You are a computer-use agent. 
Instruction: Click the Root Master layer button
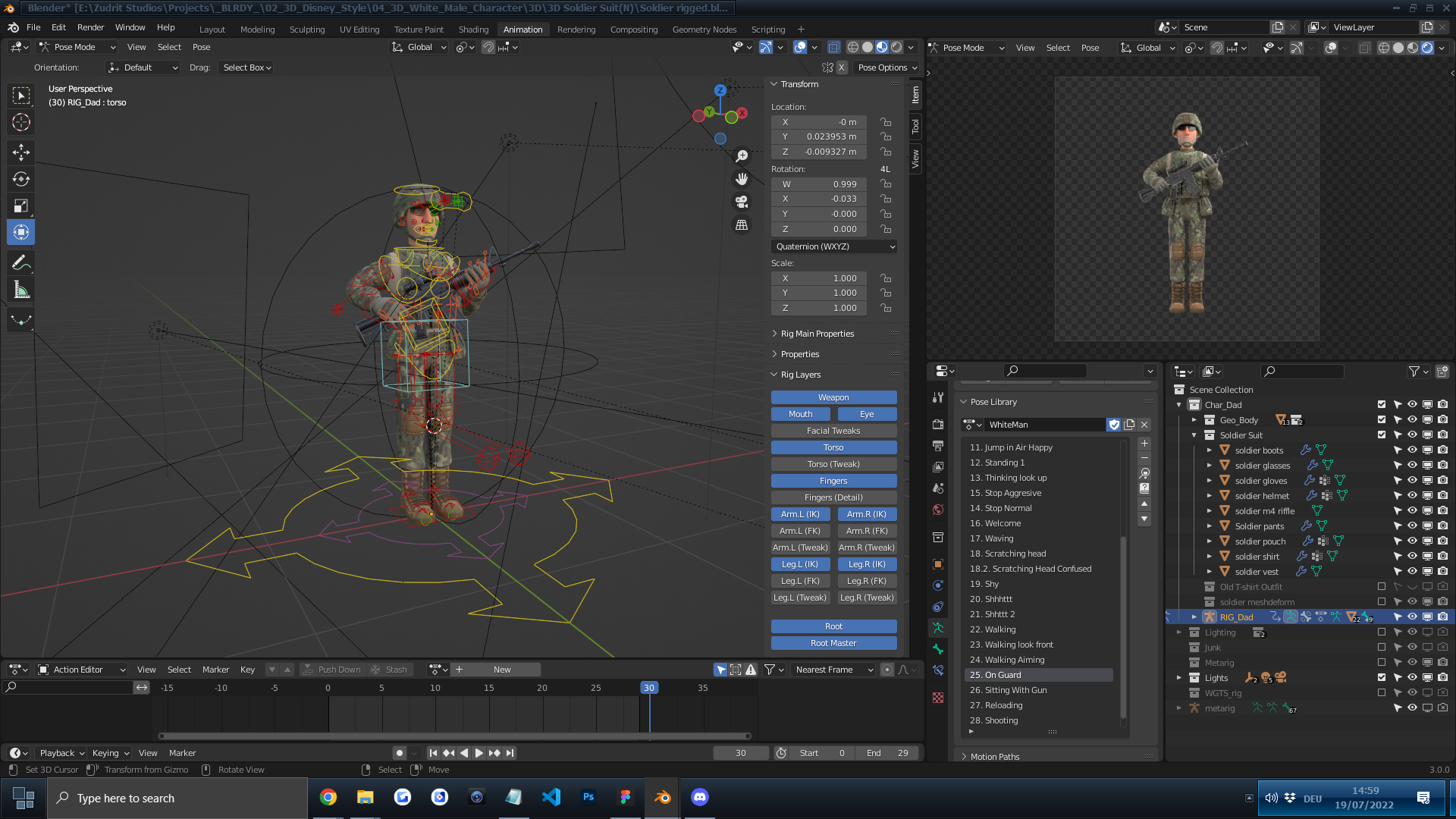pos(833,643)
